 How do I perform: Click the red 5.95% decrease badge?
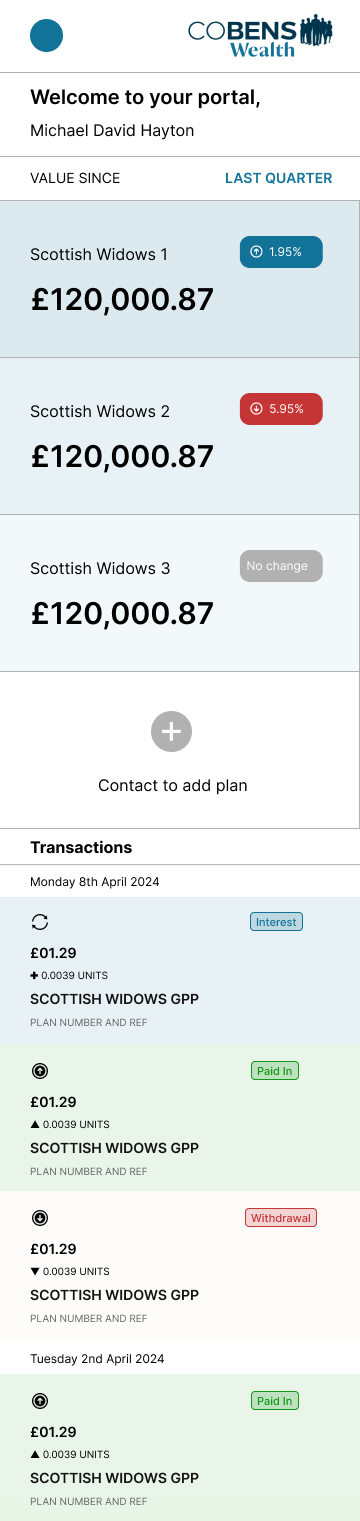[x=281, y=409]
